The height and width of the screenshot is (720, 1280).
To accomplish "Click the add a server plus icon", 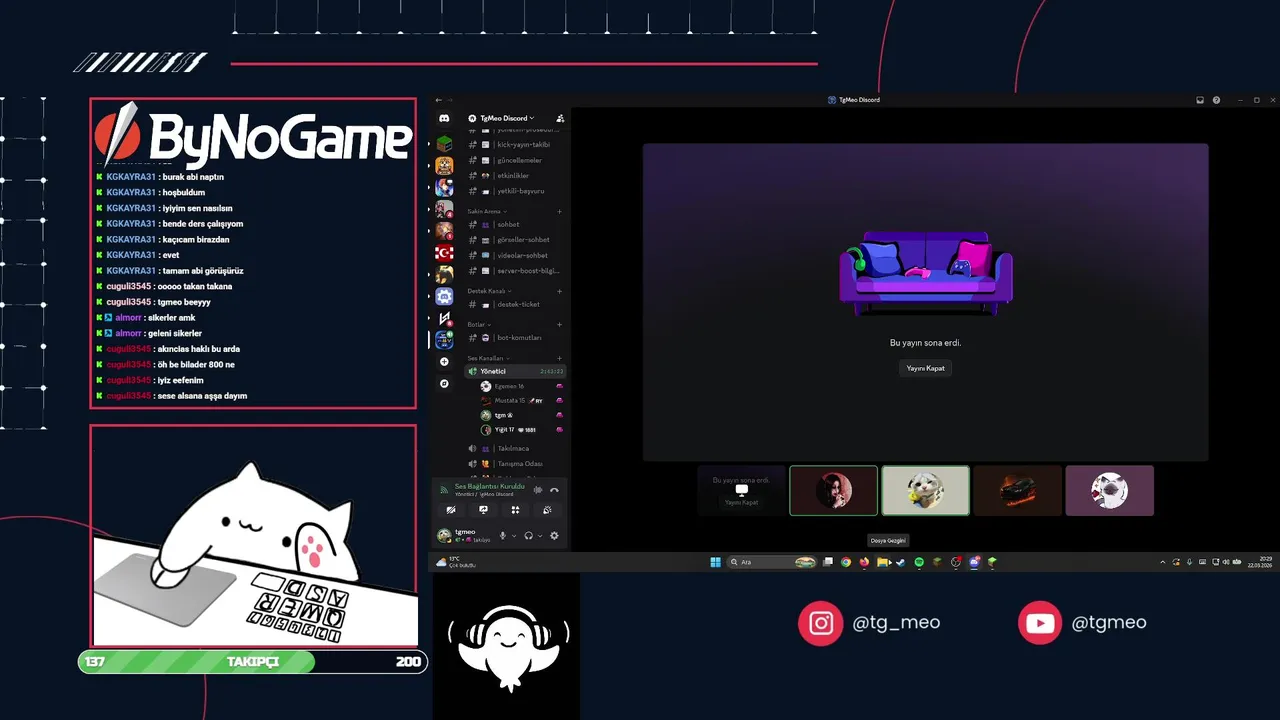I will click(x=444, y=362).
